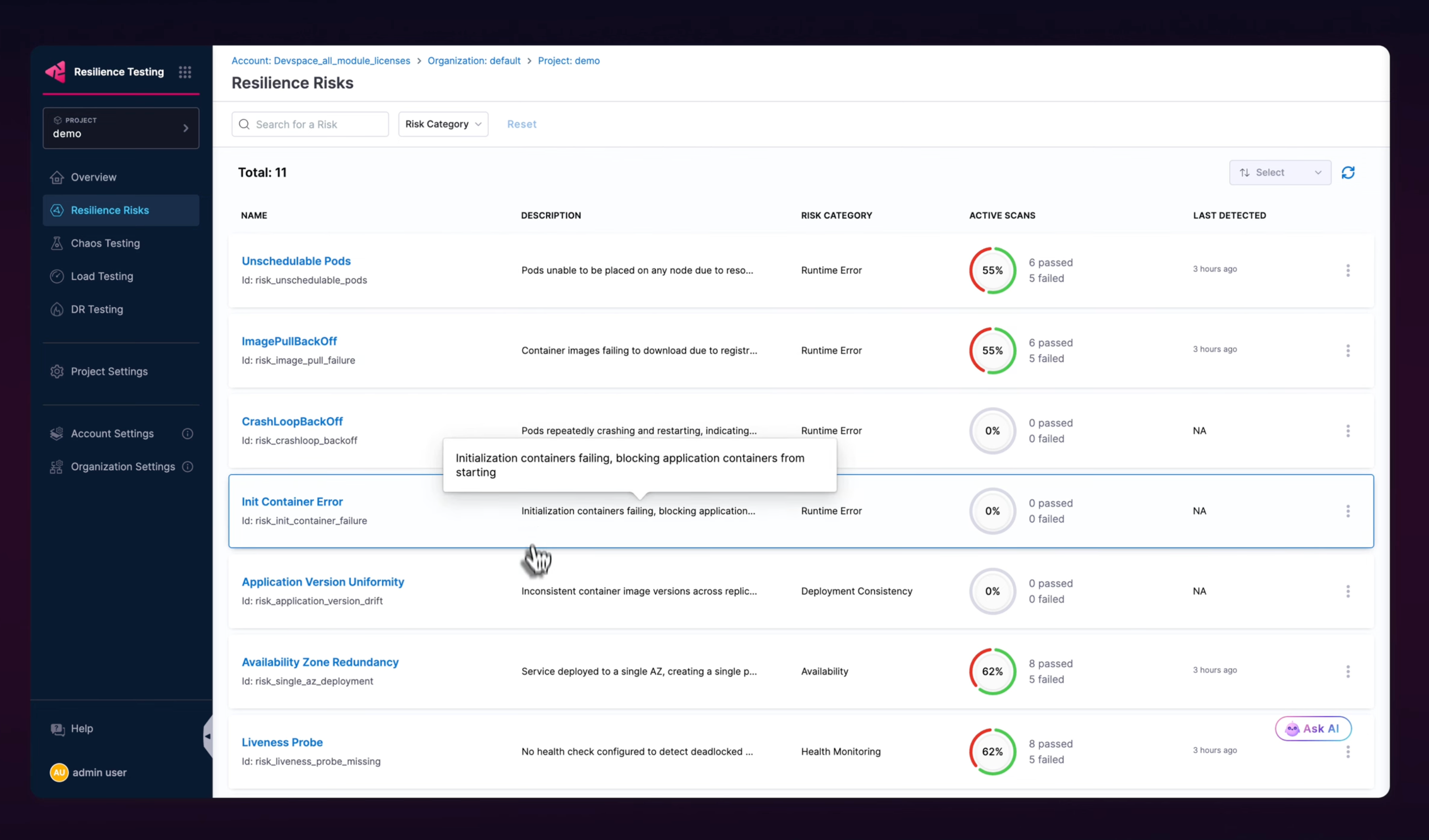The height and width of the screenshot is (840, 1429).
Task: Click 'Total: 11' count text
Action: [262, 172]
